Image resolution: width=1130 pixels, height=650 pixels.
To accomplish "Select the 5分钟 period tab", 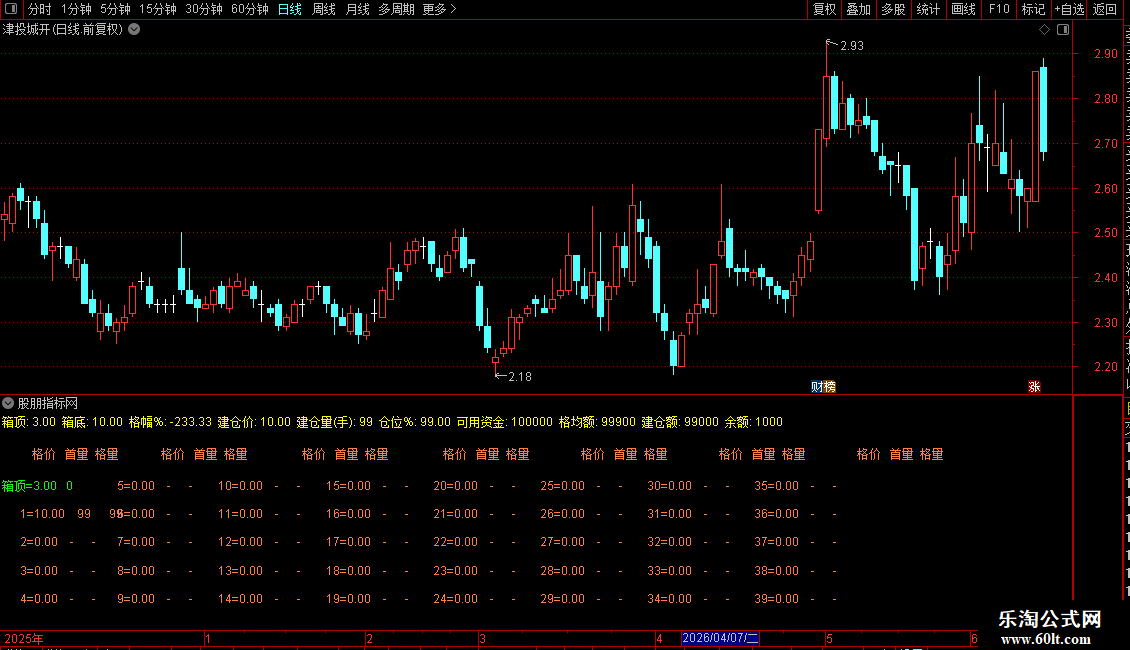I will click(x=115, y=9).
